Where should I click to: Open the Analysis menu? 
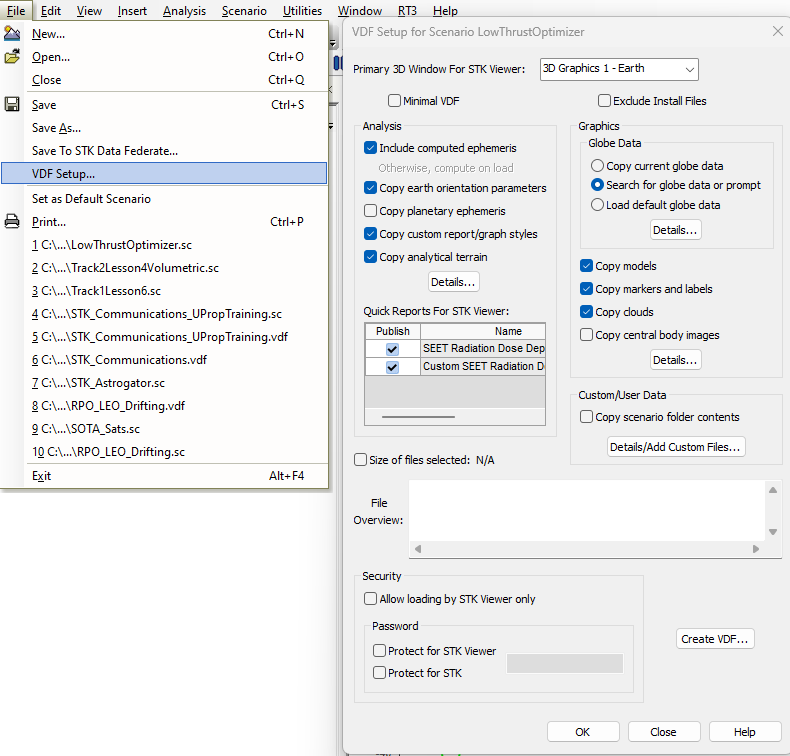184,11
